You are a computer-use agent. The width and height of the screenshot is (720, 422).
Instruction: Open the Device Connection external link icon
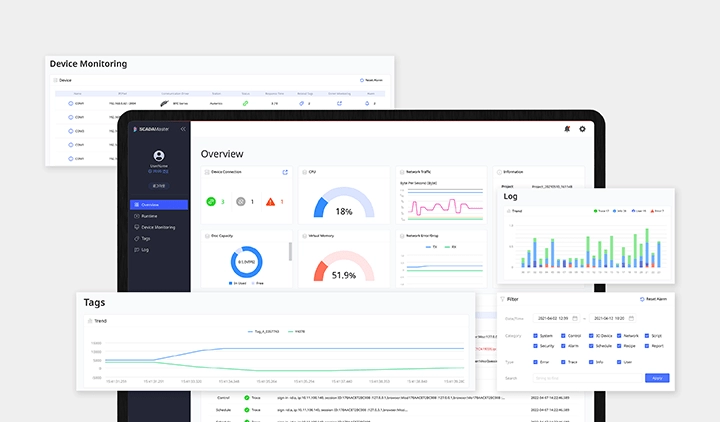tap(285, 172)
